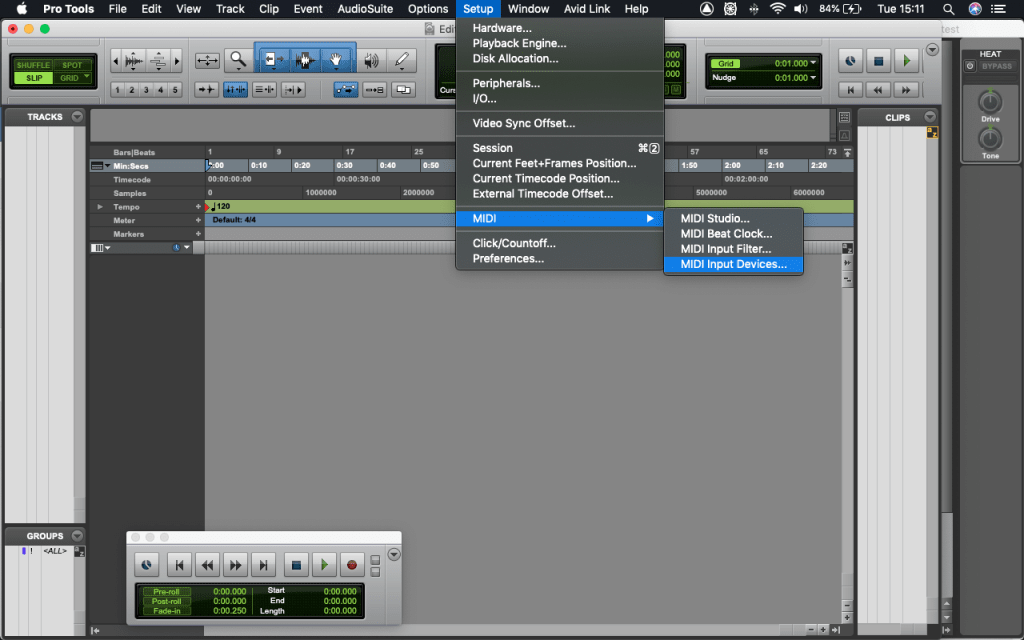Click zoom preset 1 button
Viewport: 1024px width, 640px height.
pyautogui.click(x=118, y=89)
